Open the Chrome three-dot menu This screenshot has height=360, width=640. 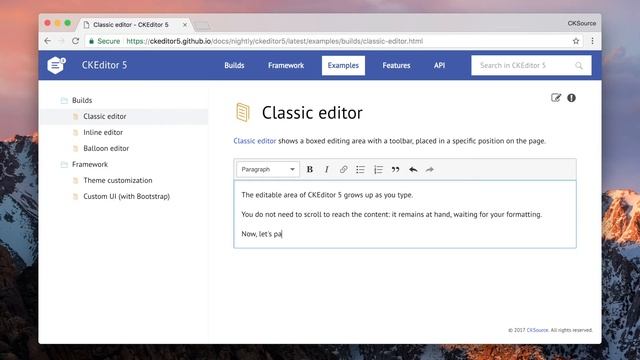click(x=592, y=41)
